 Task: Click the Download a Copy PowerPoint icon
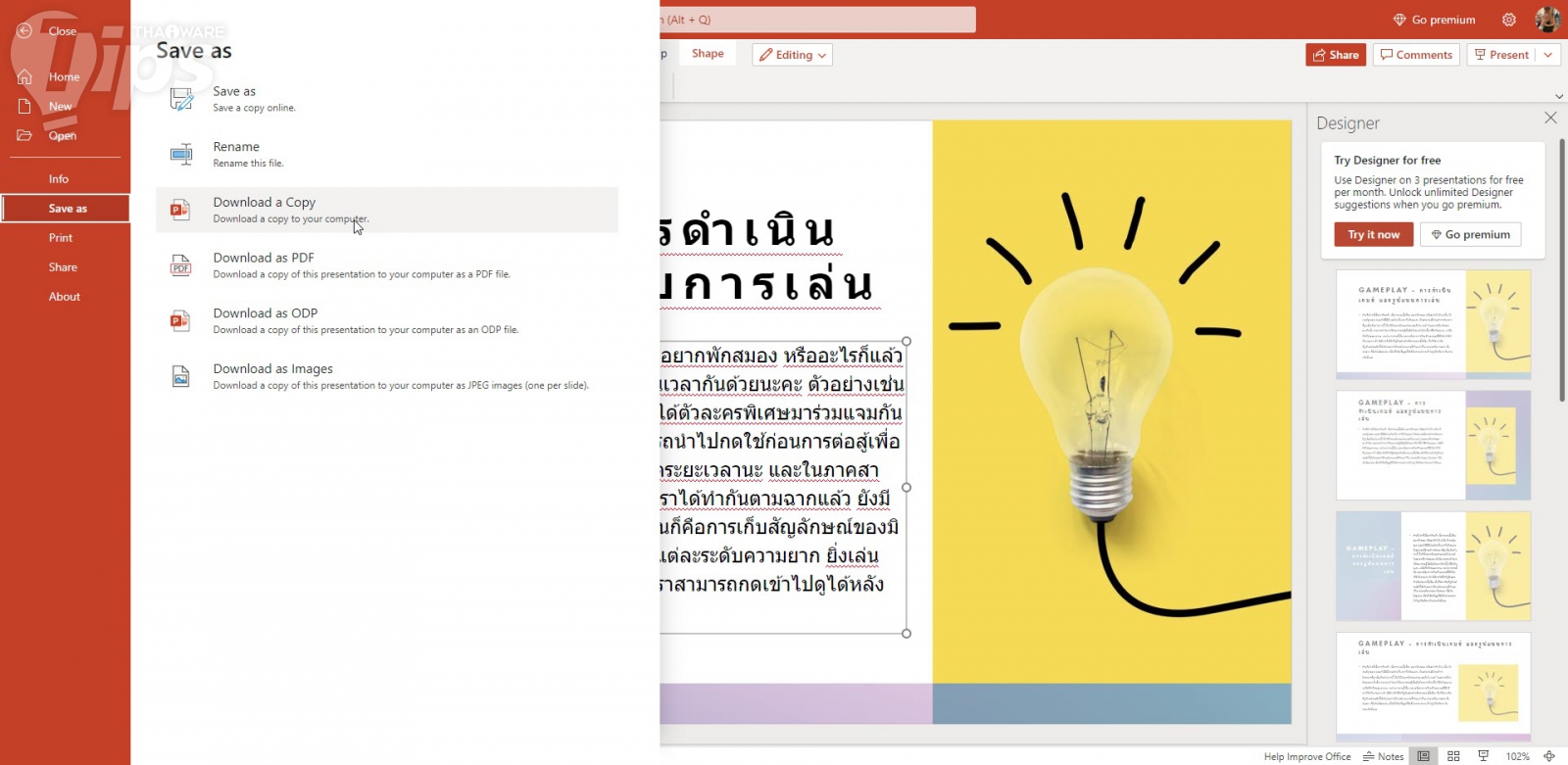180,210
